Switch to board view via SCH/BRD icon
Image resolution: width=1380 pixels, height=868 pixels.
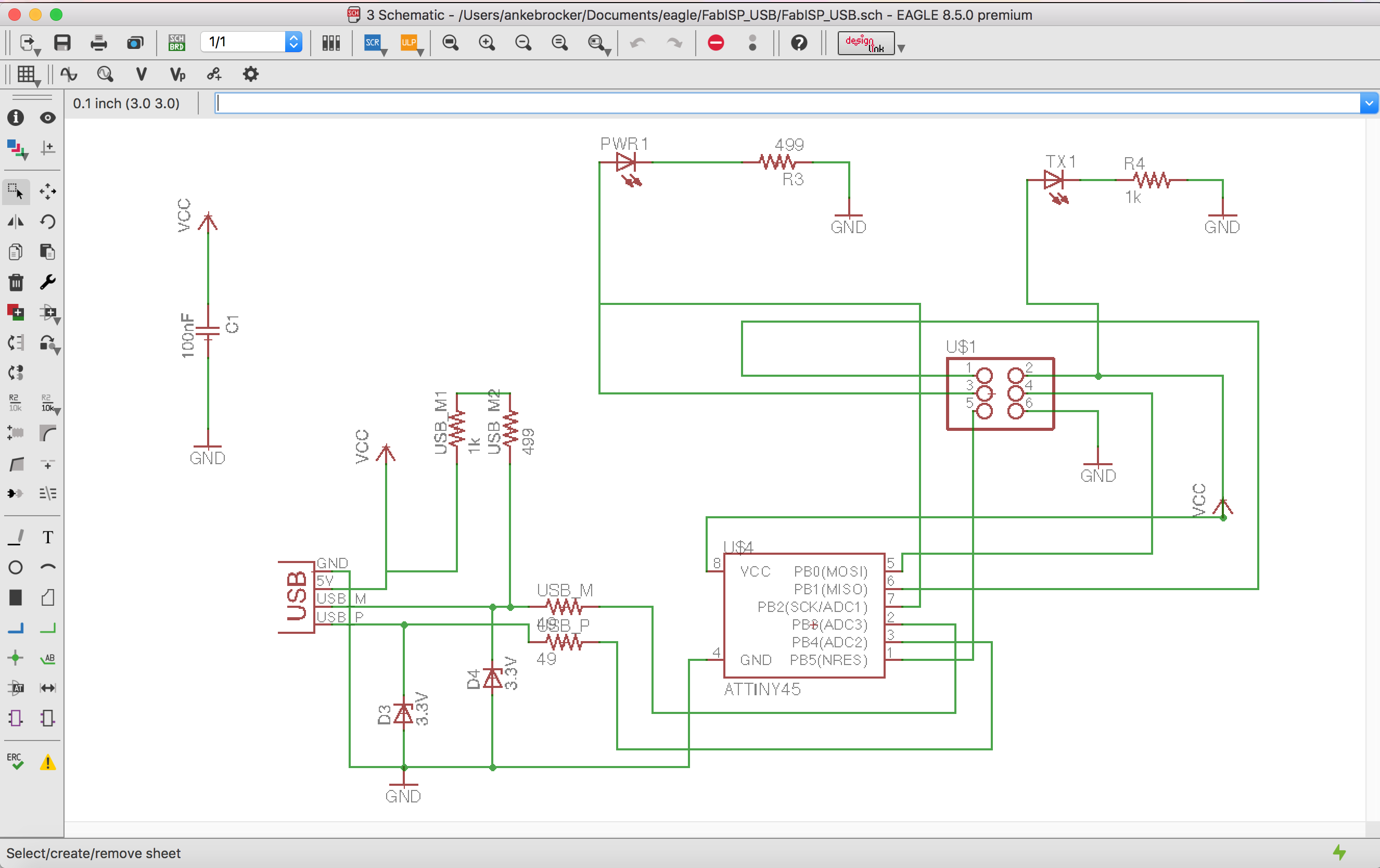(176, 43)
